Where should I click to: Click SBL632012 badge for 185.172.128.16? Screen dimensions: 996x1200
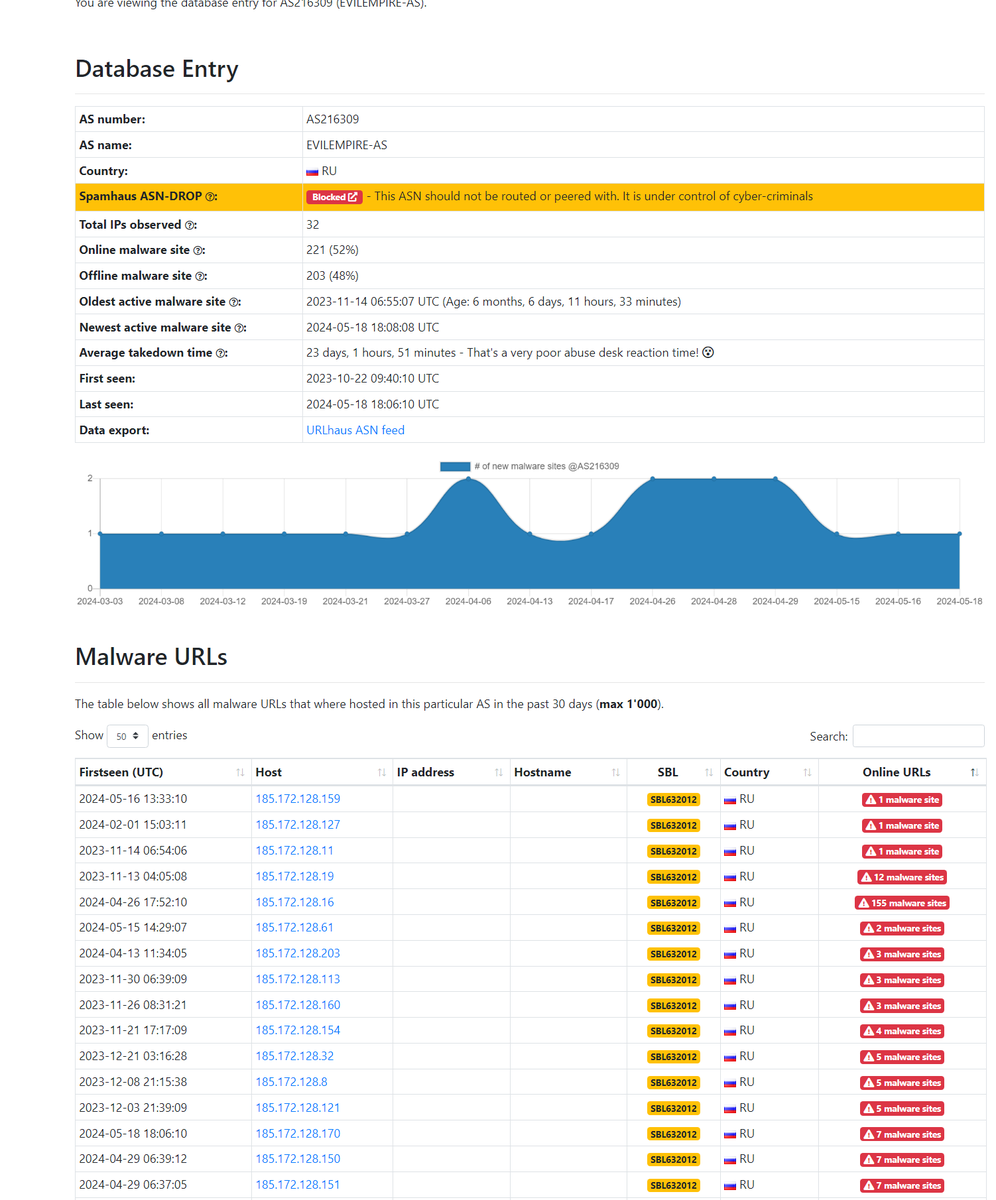pyautogui.click(x=673, y=903)
